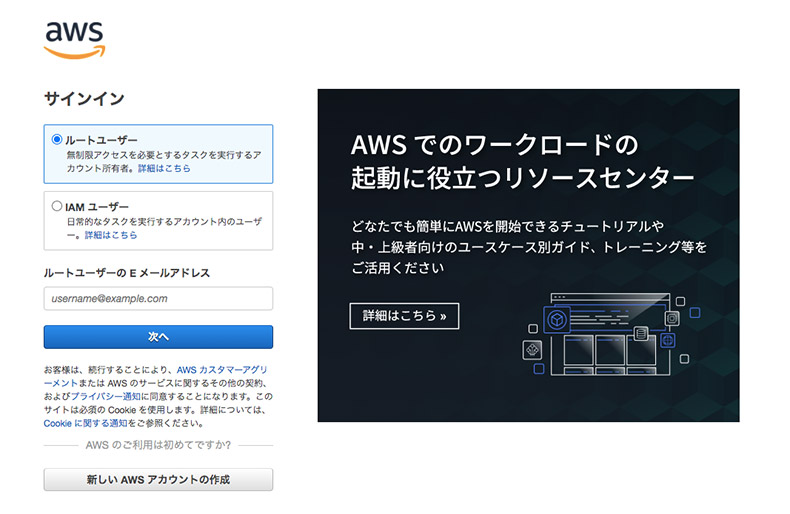Select the ルートユーザー radio button
Image resolution: width=790 pixels, height=514 pixels.
57,140
